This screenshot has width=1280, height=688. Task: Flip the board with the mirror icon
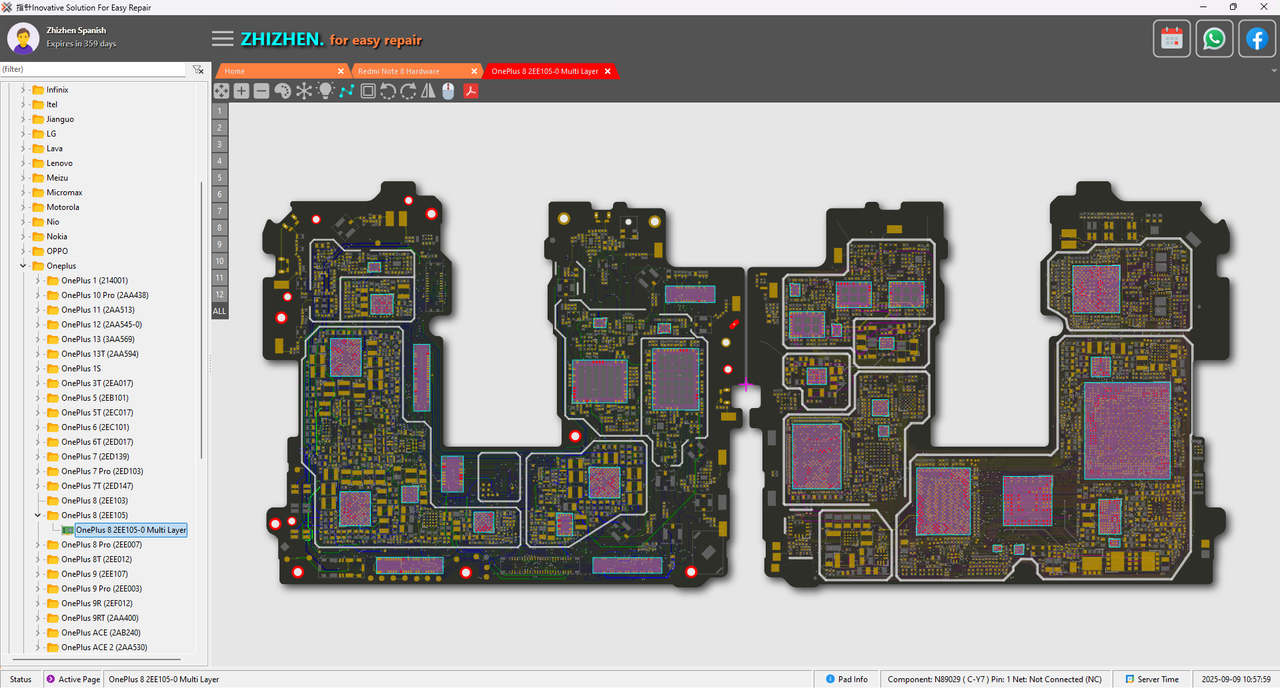coord(428,91)
